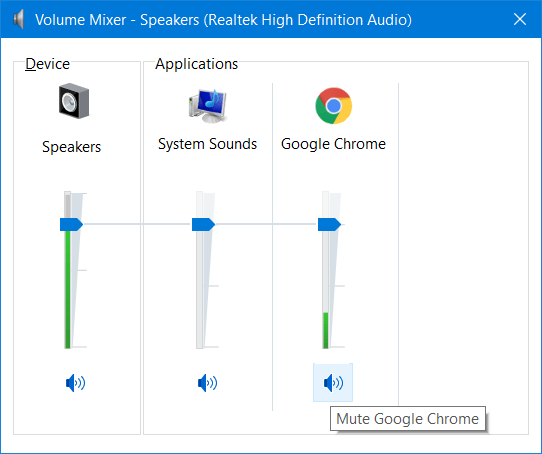Click the Applications group heading
542x454 pixels.
coord(196,64)
